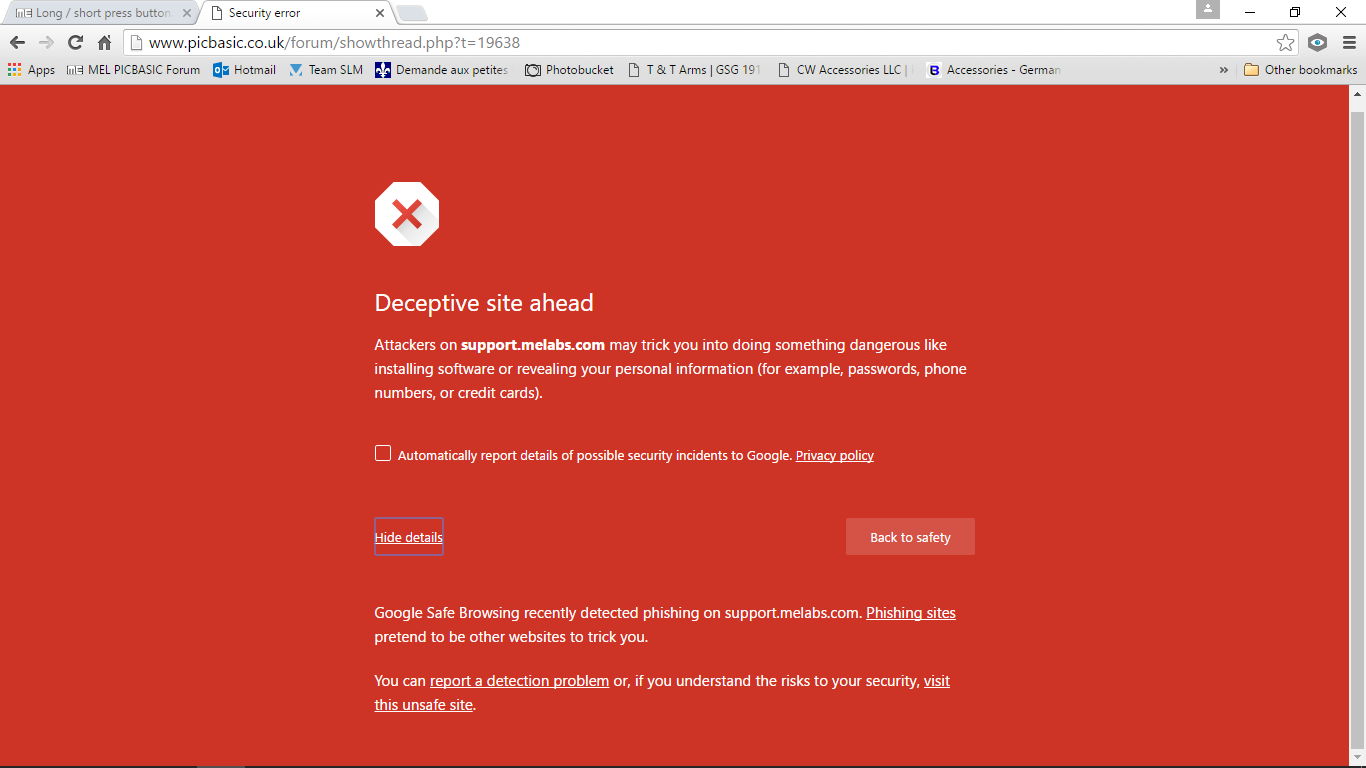The height and width of the screenshot is (768, 1366).
Task: Bookmark this page with the star icon
Action: (1285, 43)
